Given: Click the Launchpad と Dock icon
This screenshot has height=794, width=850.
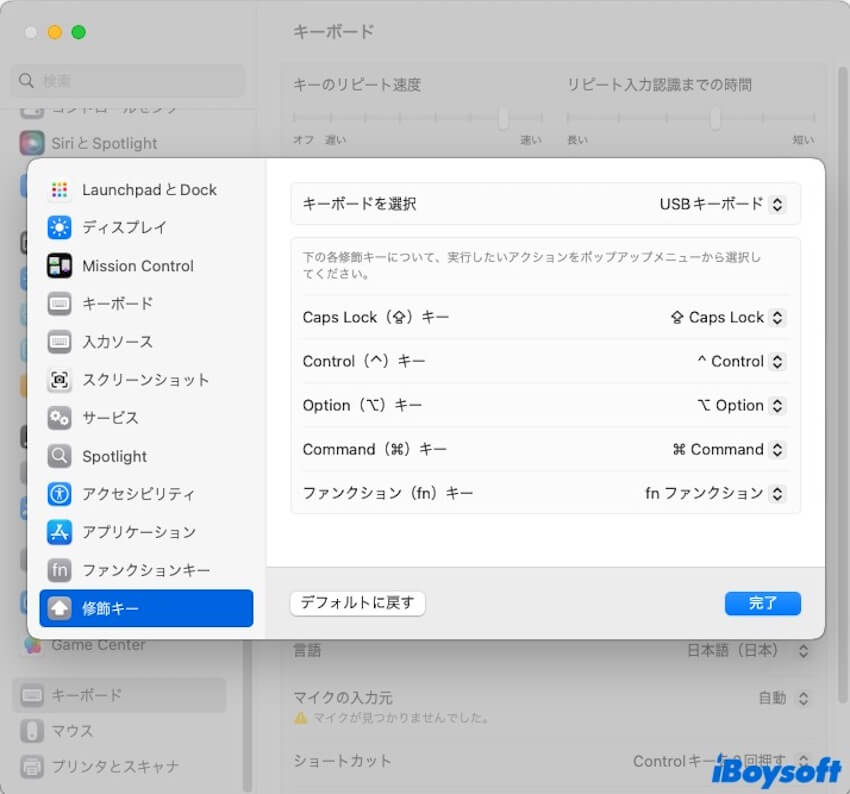Looking at the screenshot, I should [x=59, y=190].
